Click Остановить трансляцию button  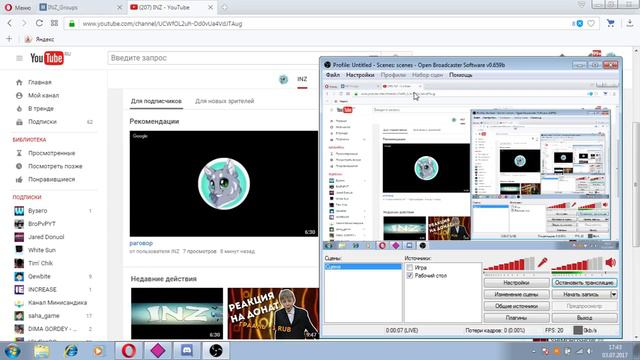click(584, 282)
